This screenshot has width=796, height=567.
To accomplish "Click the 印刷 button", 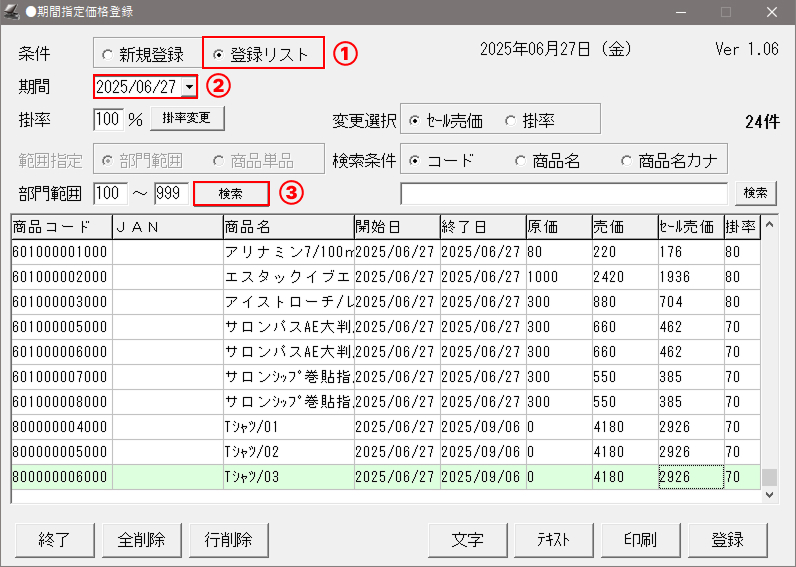I will pyautogui.click(x=640, y=540).
